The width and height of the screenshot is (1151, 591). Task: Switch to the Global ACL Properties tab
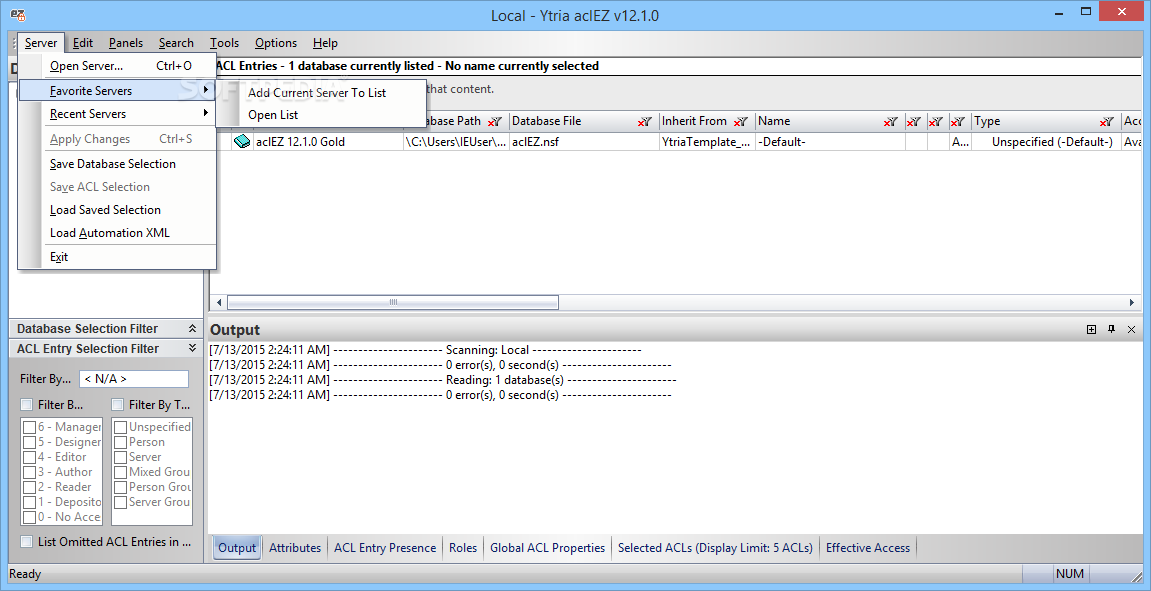click(548, 548)
